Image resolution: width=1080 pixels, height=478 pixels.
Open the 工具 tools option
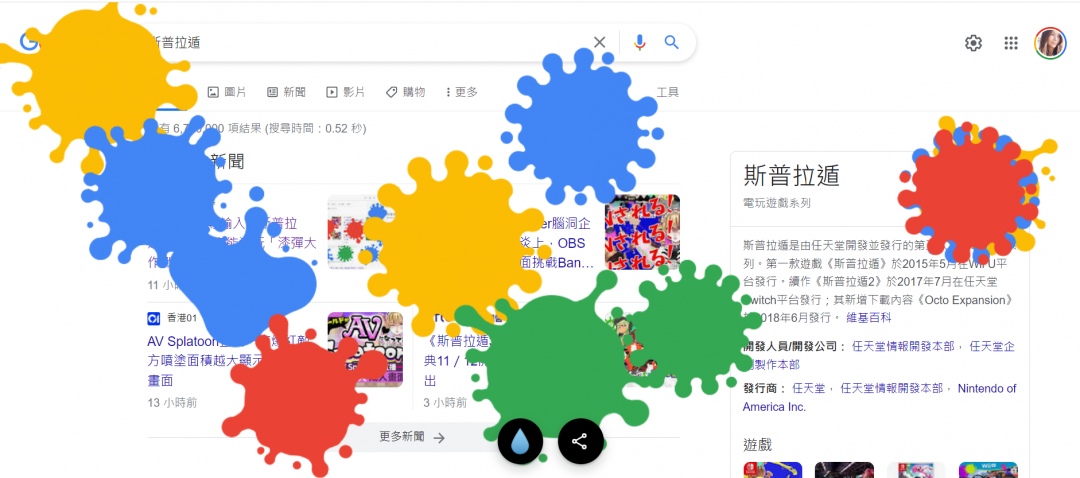click(667, 92)
